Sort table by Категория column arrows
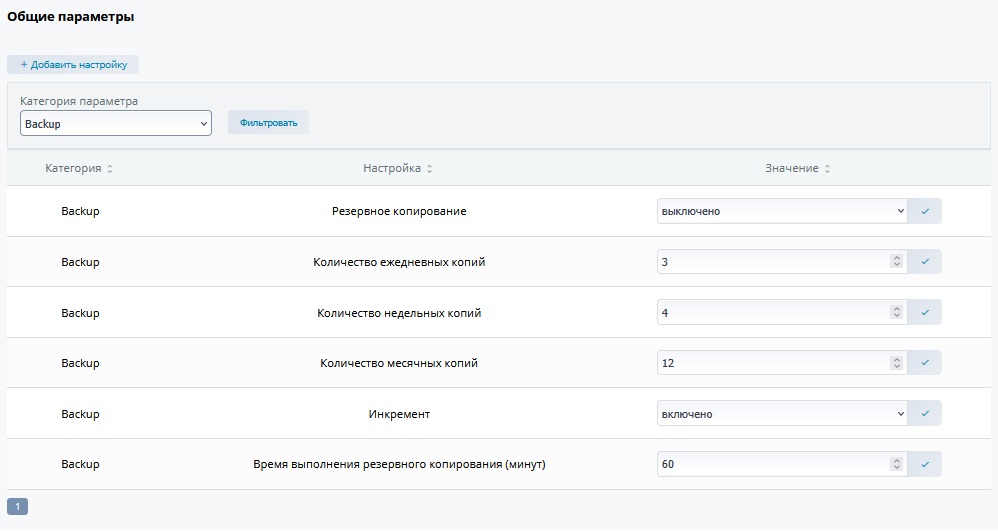 [x=110, y=169]
